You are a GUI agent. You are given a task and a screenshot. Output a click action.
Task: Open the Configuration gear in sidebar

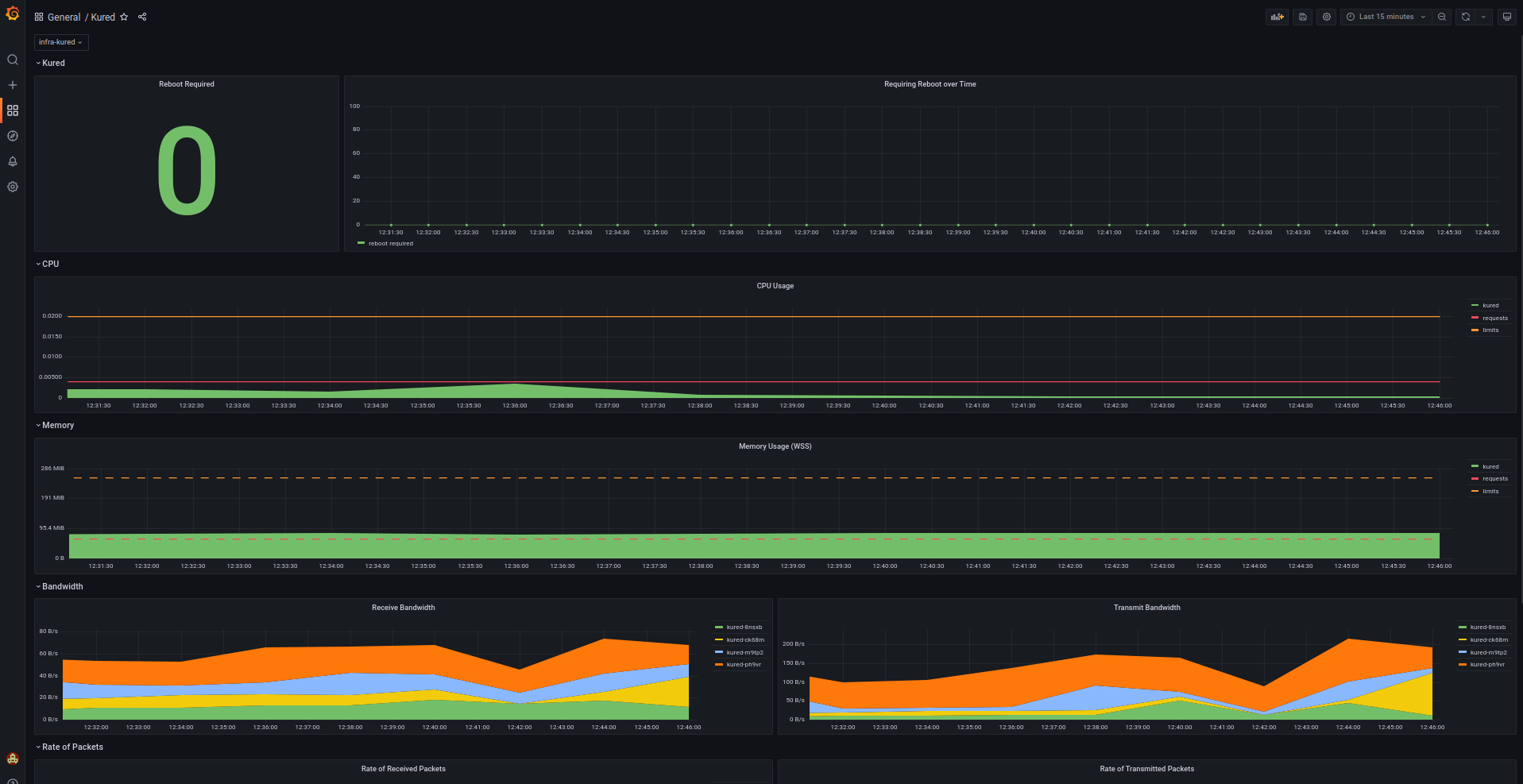click(x=13, y=187)
